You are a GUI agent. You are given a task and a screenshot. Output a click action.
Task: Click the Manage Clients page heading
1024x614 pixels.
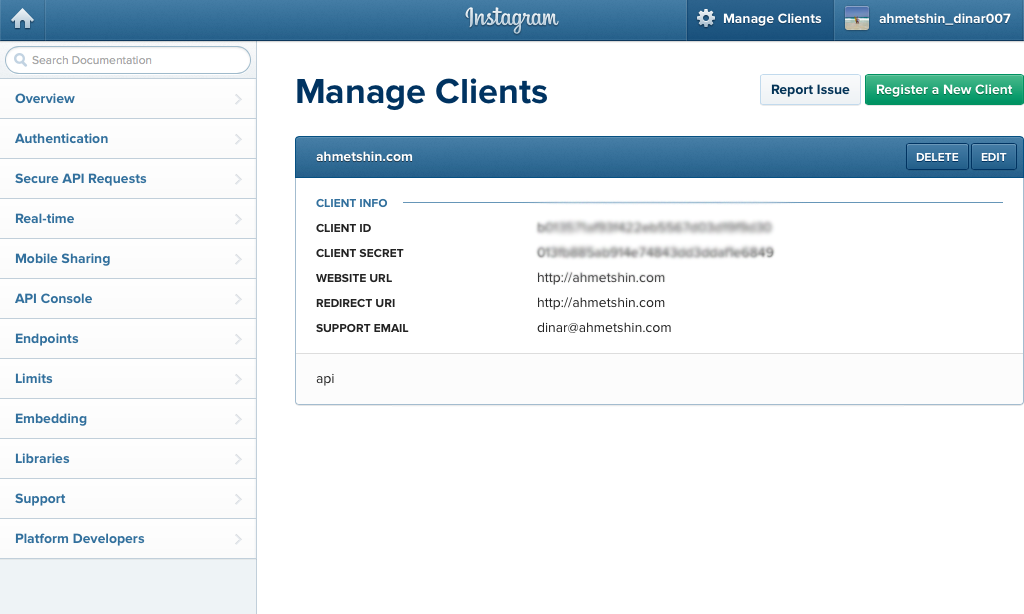pyautogui.click(x=421, y=91)
